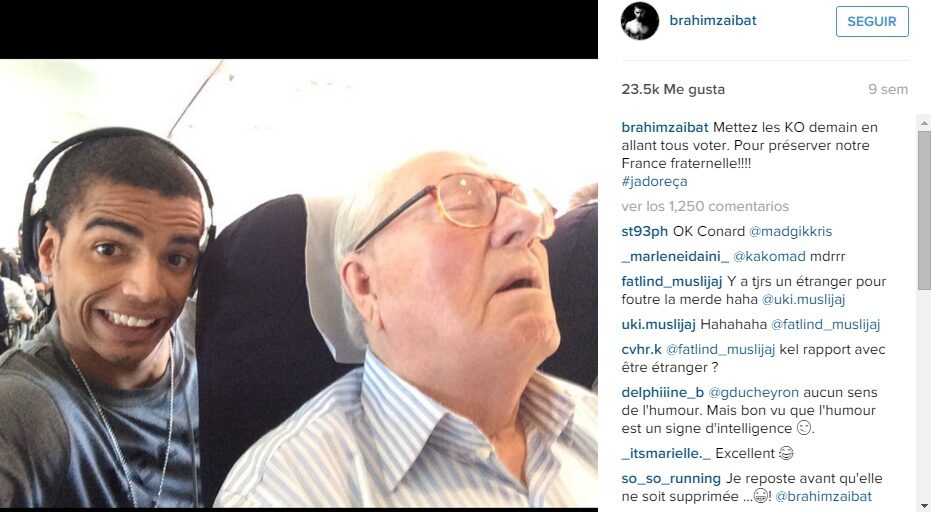Open the brahimzaibat profile avatar

tap(640, 21)
